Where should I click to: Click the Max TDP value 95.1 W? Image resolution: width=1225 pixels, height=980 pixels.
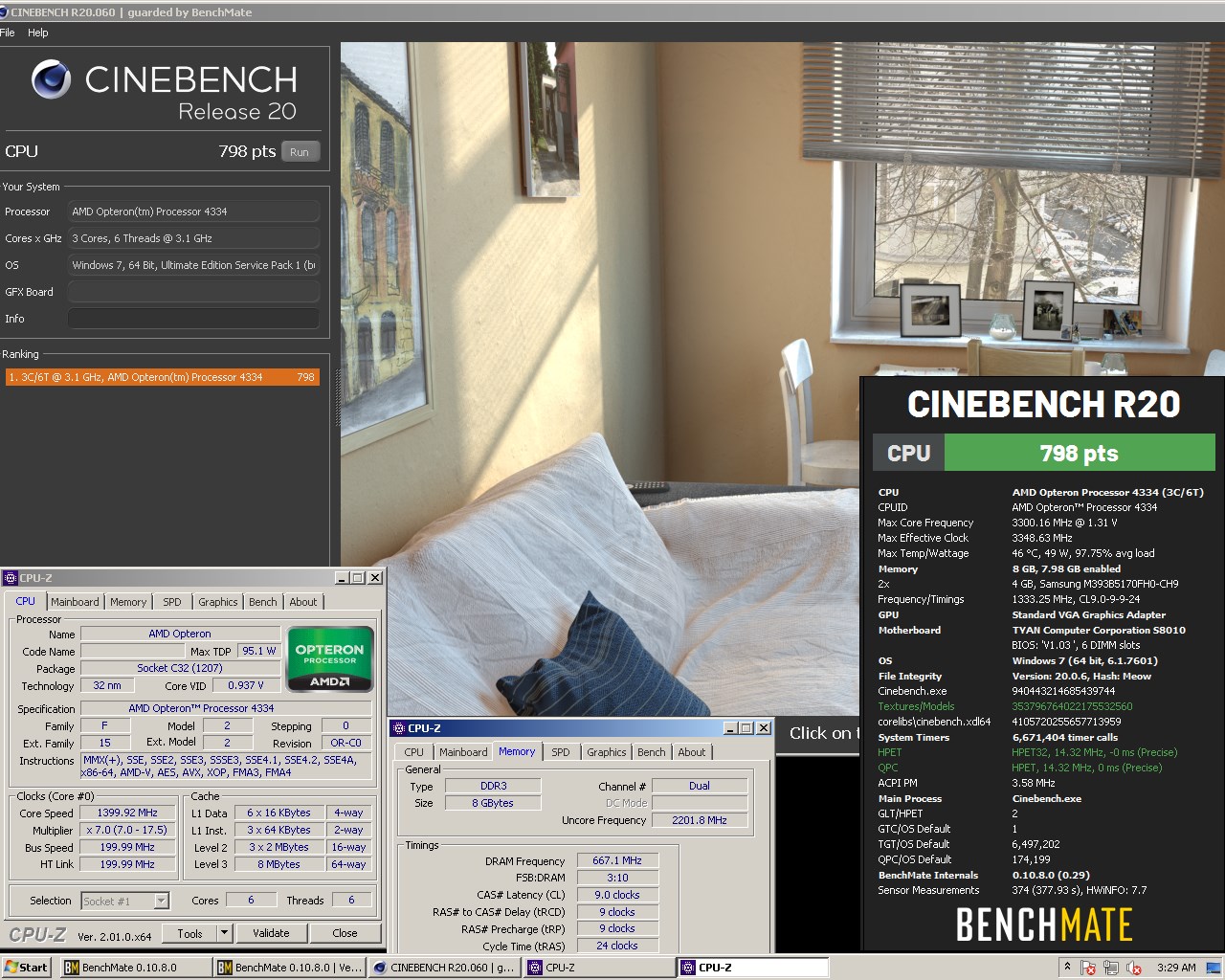coord(259,651)
